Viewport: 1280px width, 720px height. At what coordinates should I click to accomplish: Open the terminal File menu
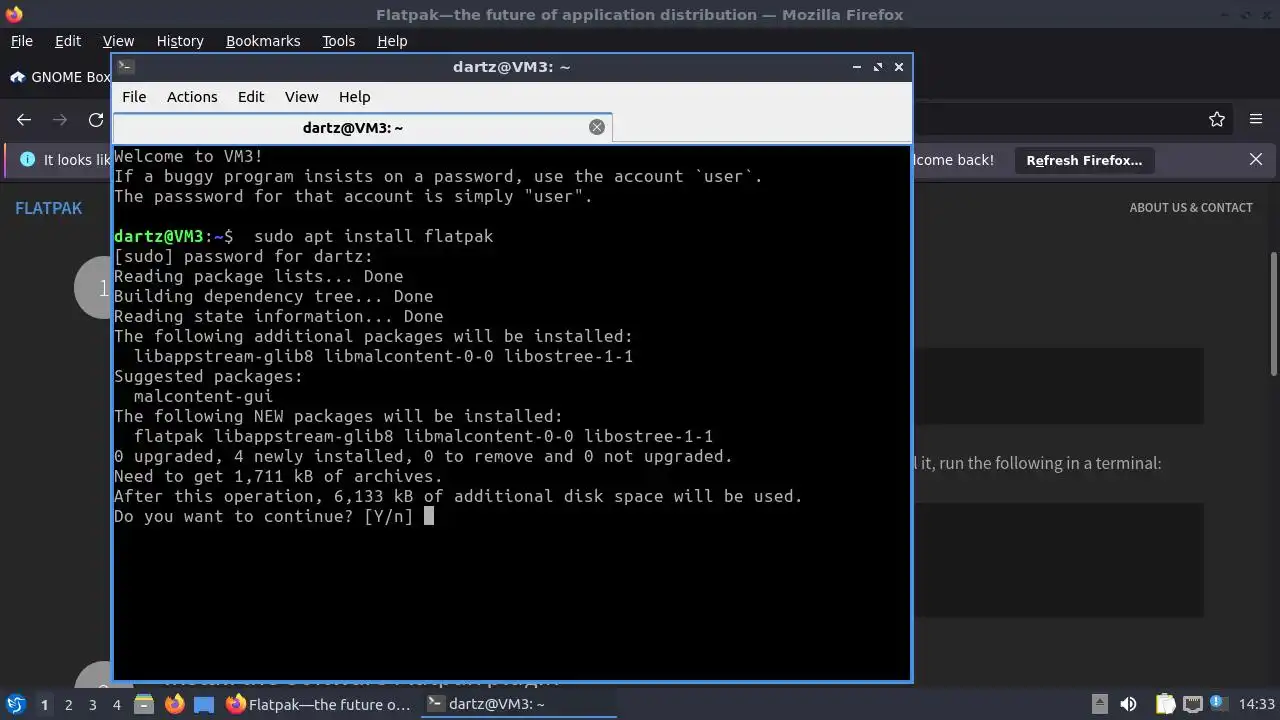click(134, 97)
